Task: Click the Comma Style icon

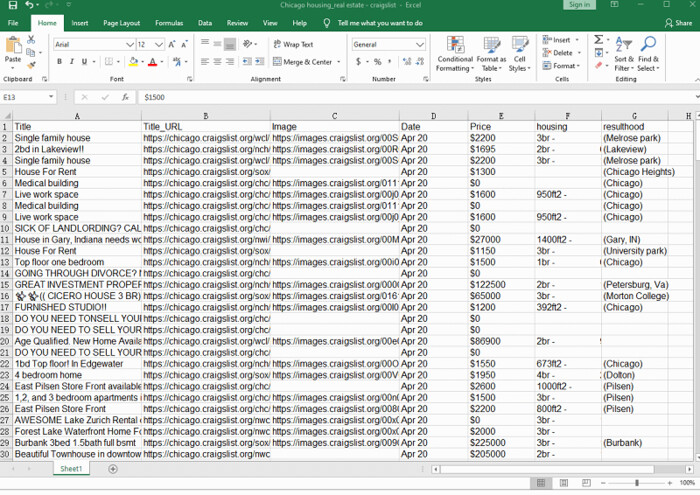Action: [390, 62]
